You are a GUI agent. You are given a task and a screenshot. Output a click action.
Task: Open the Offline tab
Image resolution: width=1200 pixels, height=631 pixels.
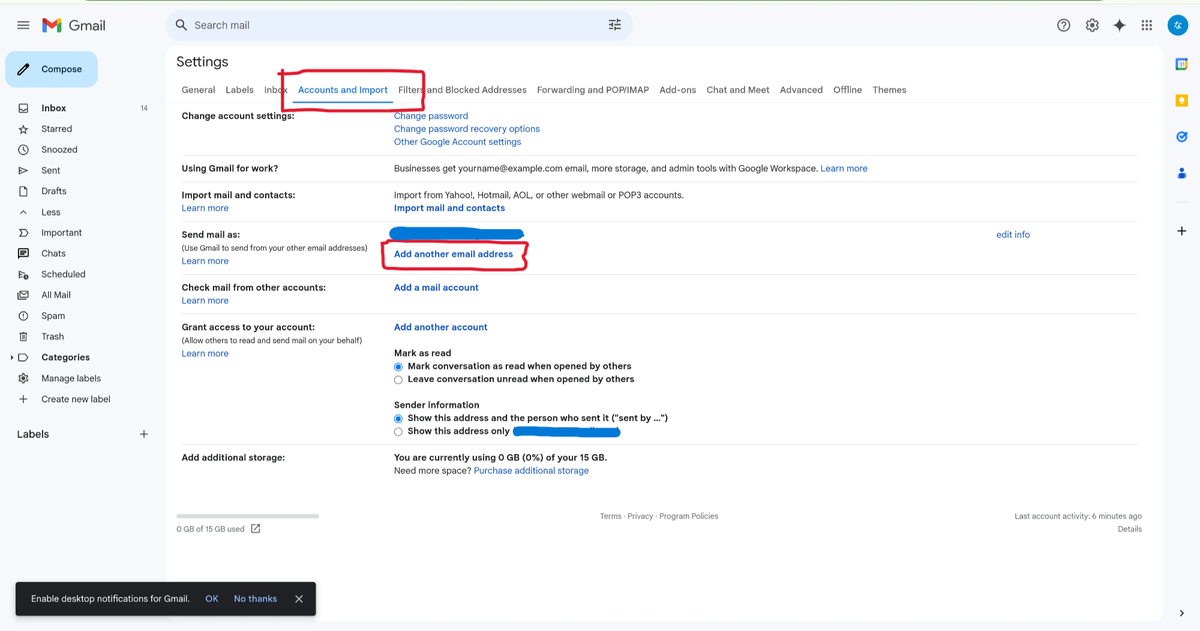point(848,90)
